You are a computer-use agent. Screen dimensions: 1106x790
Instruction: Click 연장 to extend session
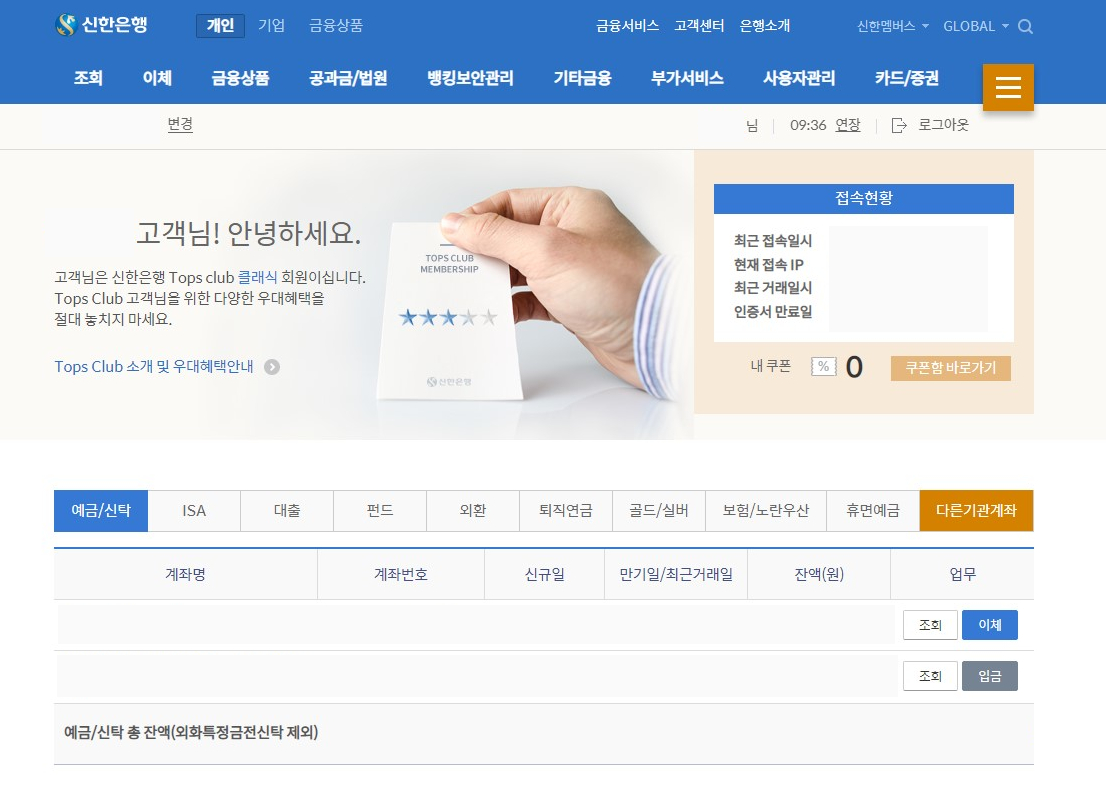(x=848, y=126)
